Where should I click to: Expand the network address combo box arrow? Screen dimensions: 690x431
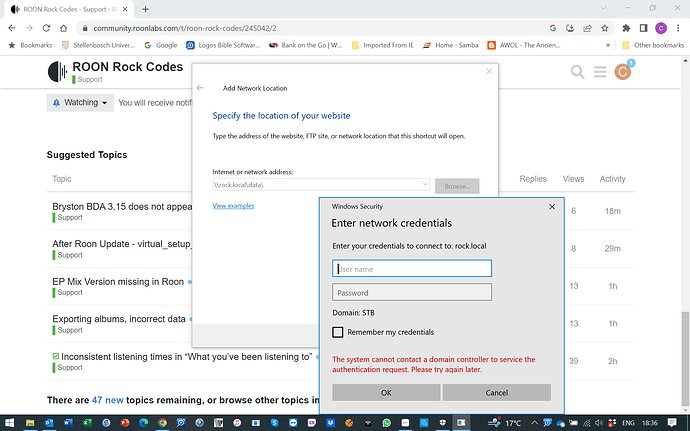point(425,185)
